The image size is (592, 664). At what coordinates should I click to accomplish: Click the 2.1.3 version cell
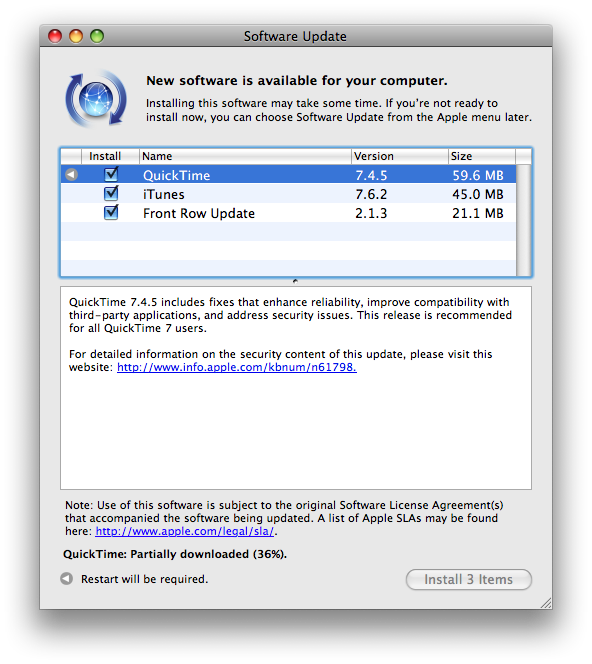coord(371,213)
